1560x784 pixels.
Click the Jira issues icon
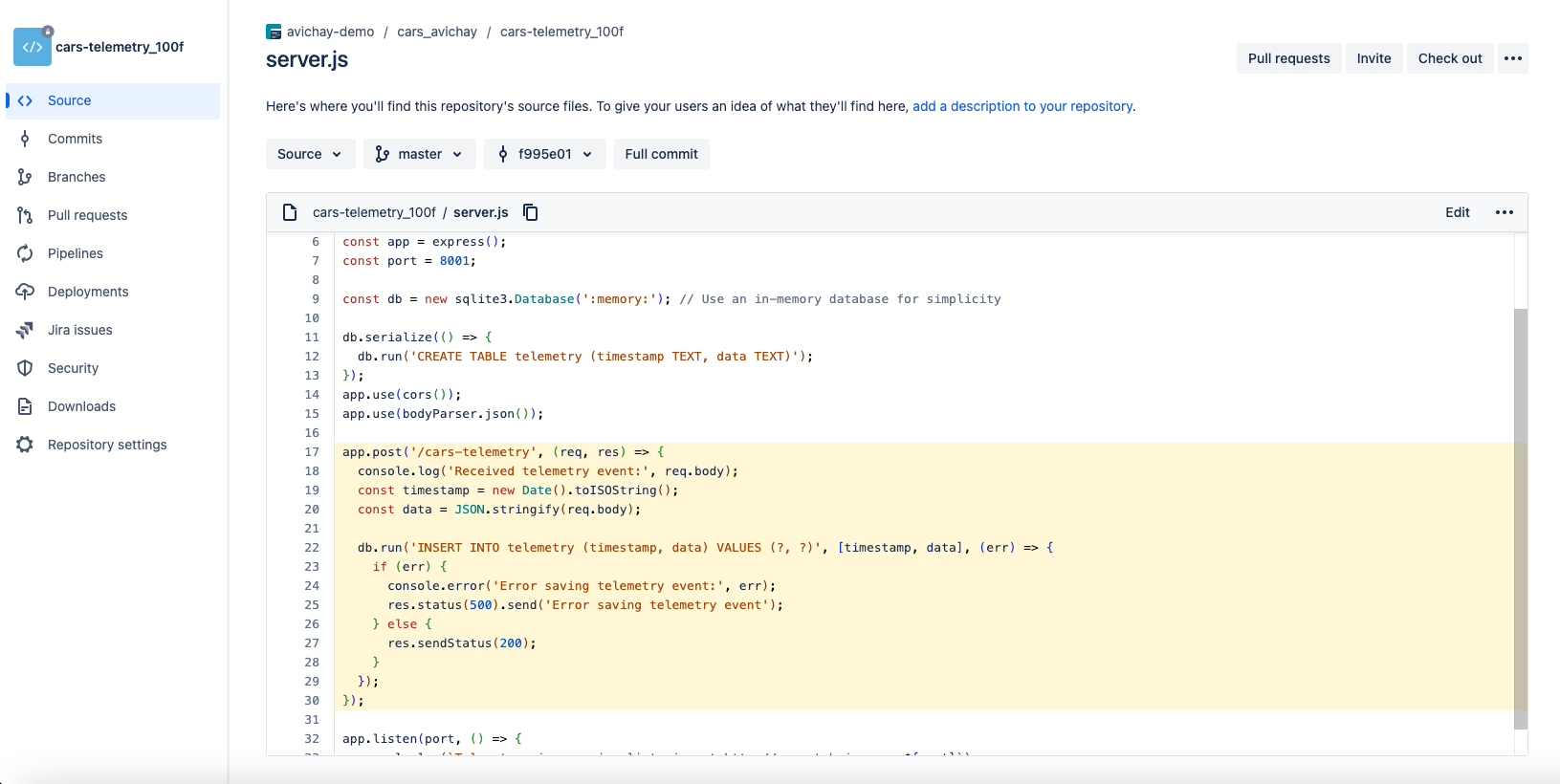(x=25, y=330)
